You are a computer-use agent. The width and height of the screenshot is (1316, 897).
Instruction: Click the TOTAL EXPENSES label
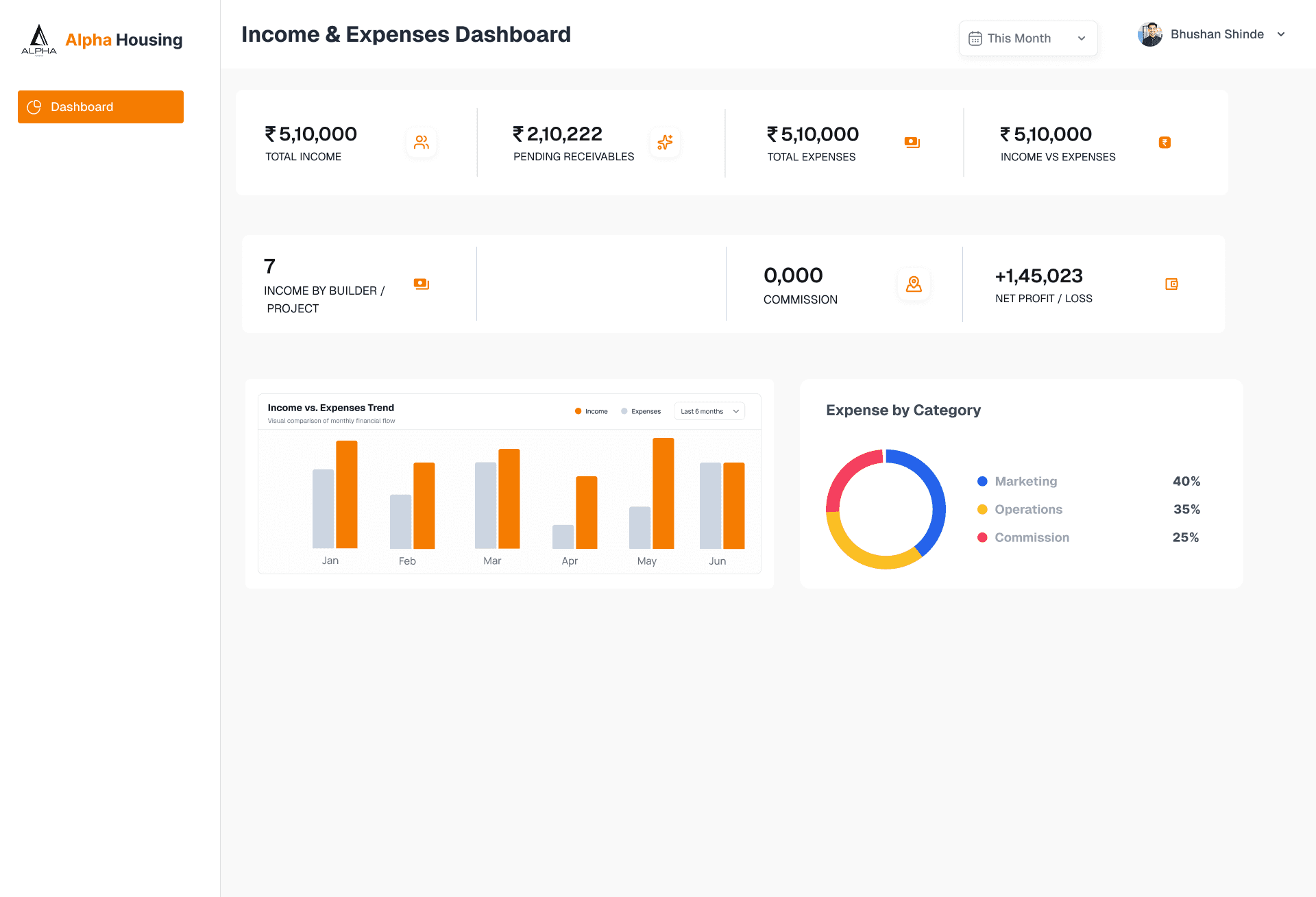click(811, 157)
